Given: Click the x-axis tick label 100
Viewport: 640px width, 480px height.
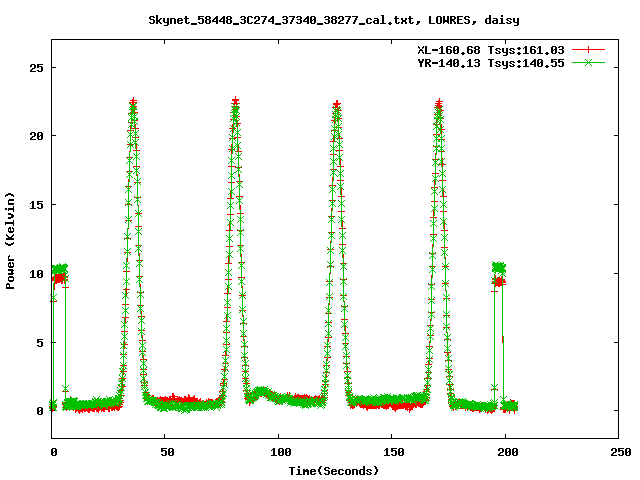Looking at the screenshot, I should click(x=281, y=452).
